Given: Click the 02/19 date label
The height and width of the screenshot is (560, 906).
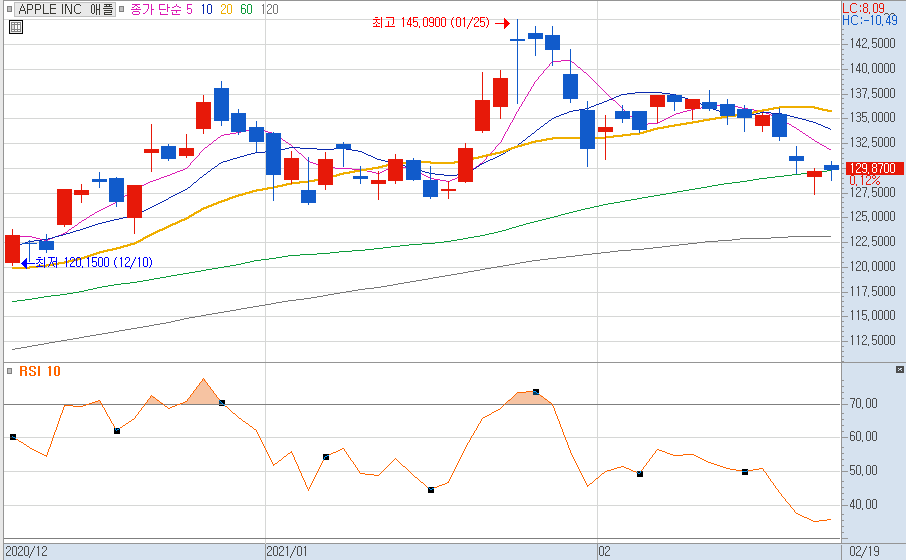Looking at the screenshot, I should pos(864,551).
